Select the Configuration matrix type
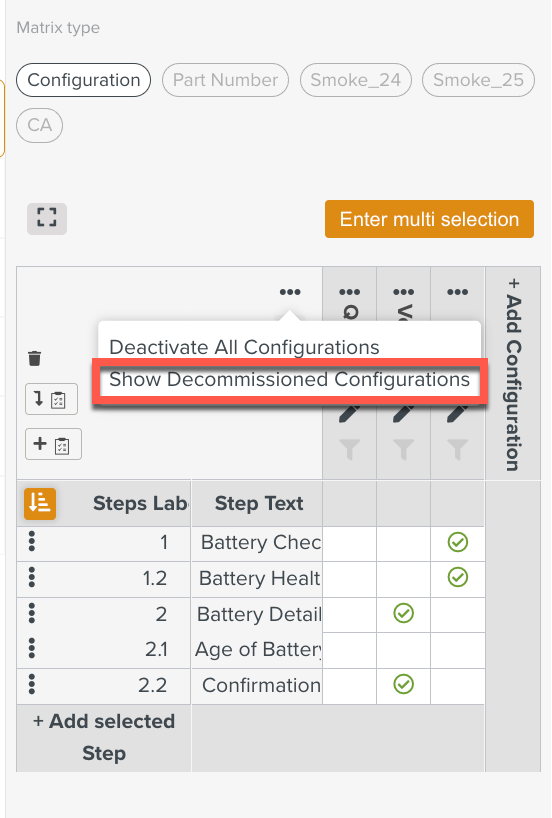The width and height of the screenshot is (552, 818). (83, 80)
